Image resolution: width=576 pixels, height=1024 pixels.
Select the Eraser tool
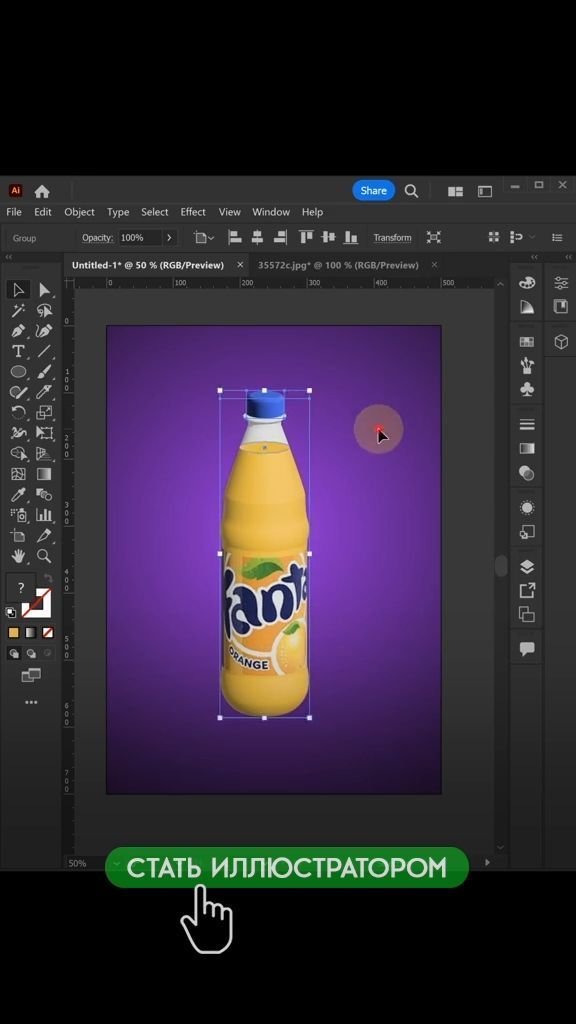coord(44,392)
